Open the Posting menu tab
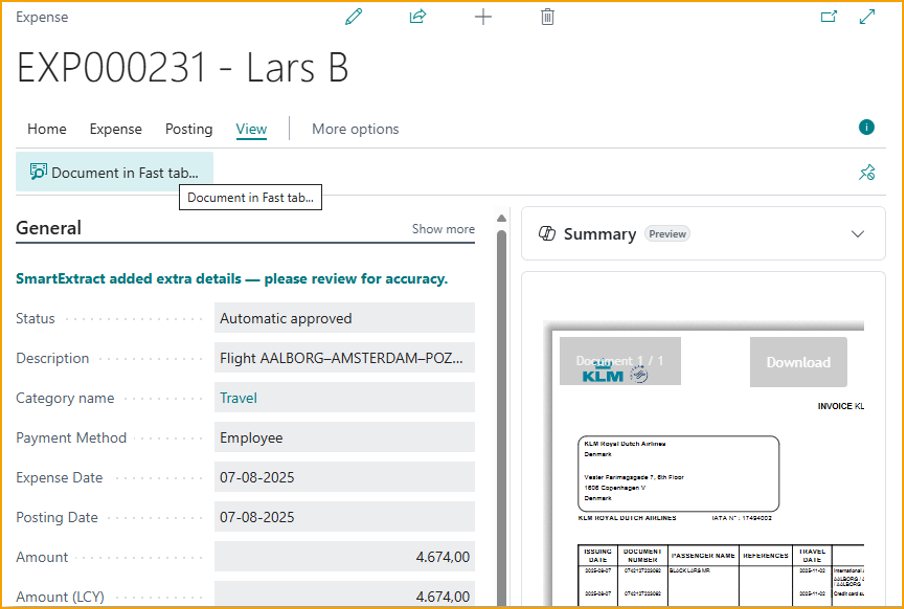 coord(189,129)
